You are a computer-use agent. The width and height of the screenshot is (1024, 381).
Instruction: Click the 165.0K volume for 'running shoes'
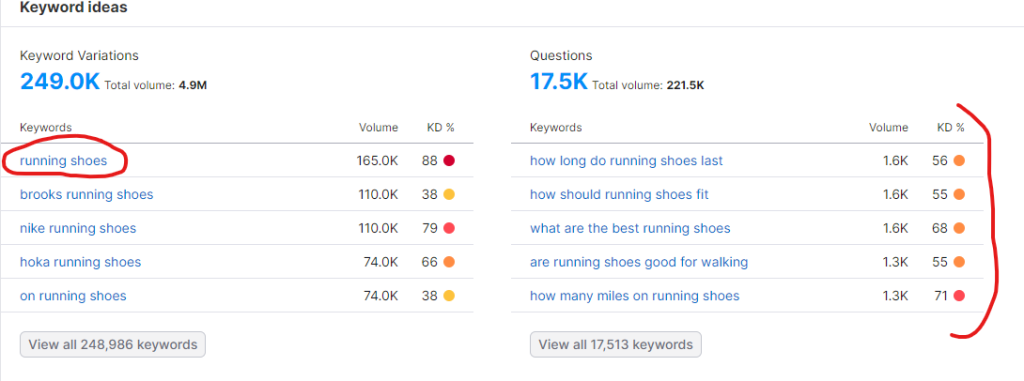coord(377,161)
